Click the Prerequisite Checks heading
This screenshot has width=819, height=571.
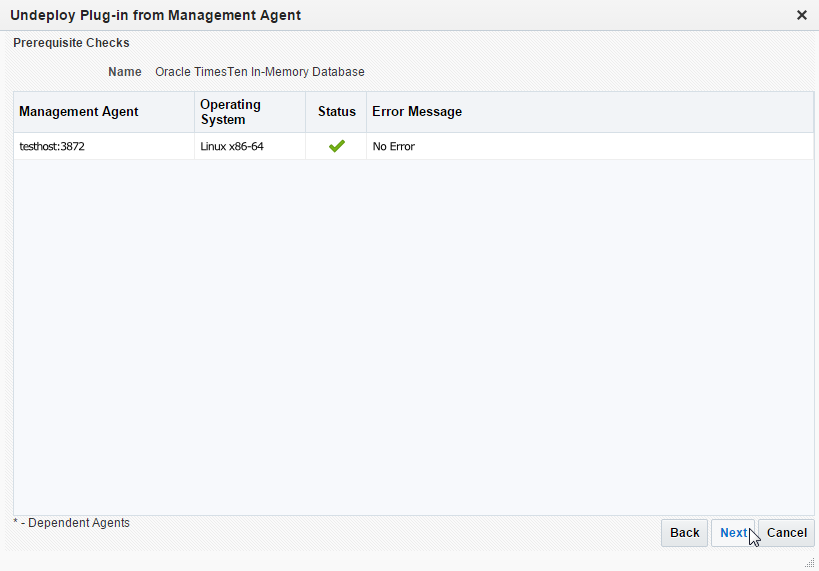[71, 43]
